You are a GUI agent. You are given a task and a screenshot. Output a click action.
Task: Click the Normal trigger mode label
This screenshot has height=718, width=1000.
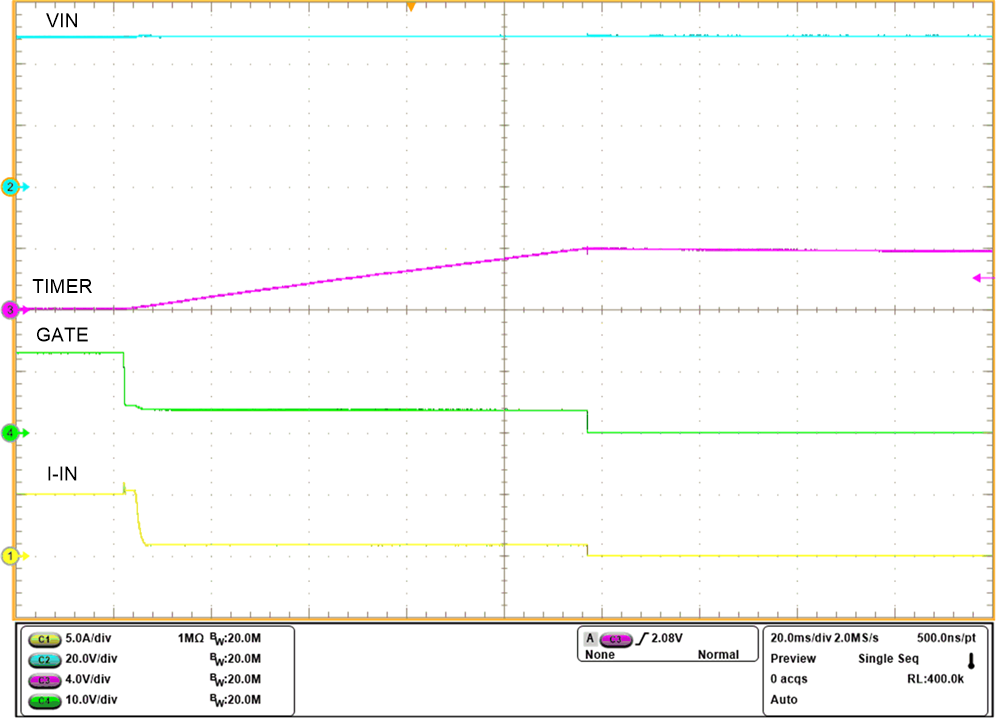[x=718, y=655]
